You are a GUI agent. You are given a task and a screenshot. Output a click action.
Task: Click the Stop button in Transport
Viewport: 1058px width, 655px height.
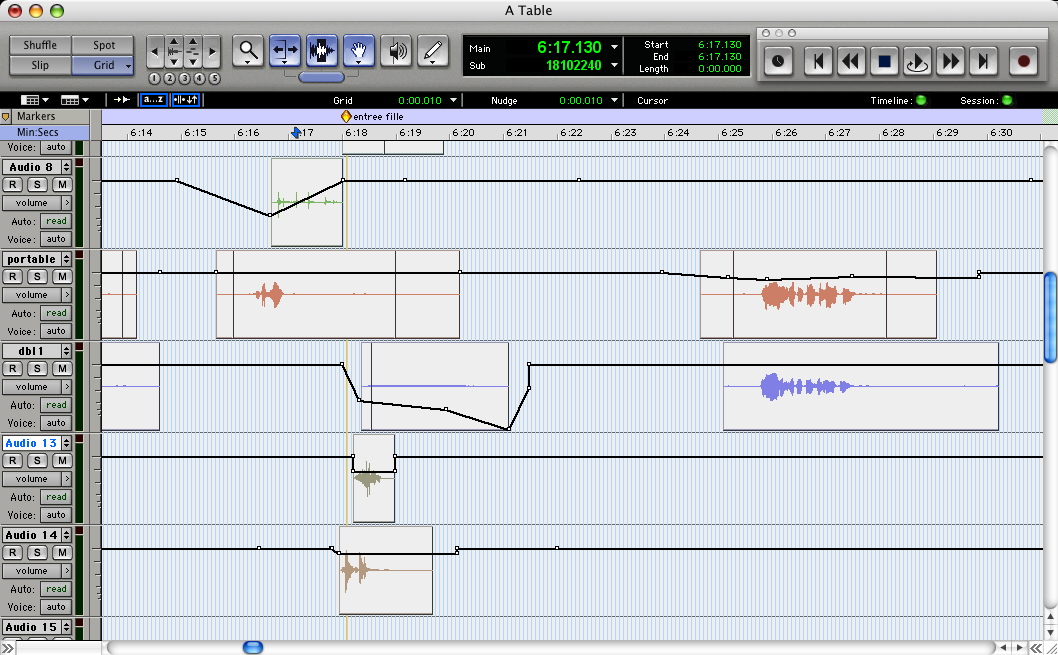pyautogui.click(x=883, y=62)
